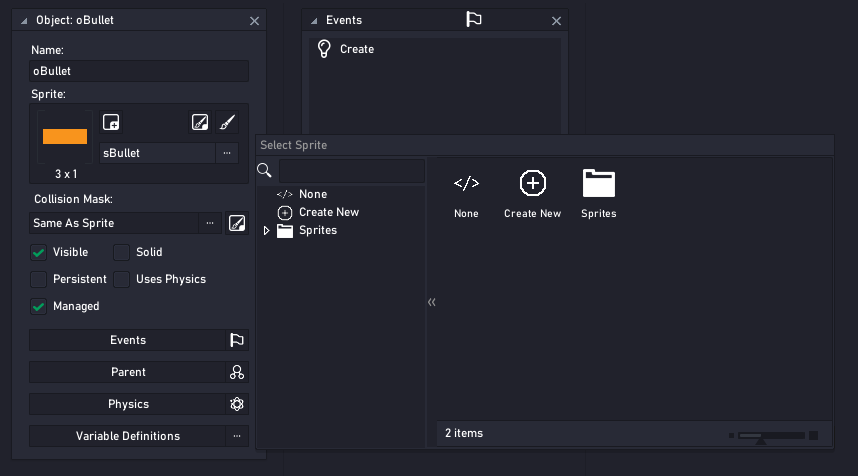The image size is (858, 476).
Task: Click the object Name input field
Action: [139, 71]
